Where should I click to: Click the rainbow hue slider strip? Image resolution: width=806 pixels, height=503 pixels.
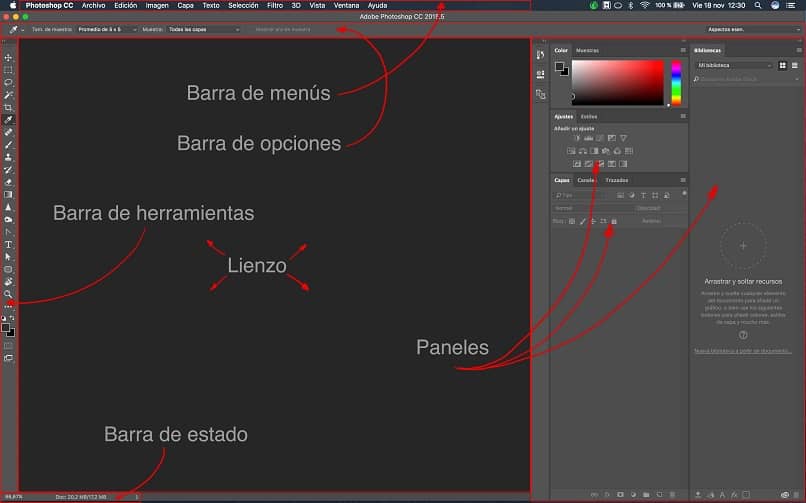[x=676, y=83]
